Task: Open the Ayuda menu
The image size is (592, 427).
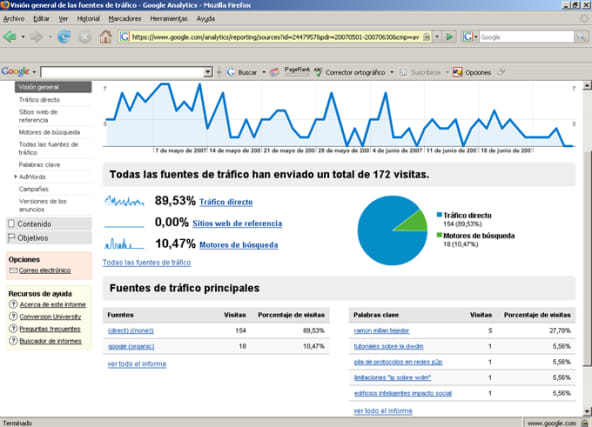Action: (x=205, y=19)
